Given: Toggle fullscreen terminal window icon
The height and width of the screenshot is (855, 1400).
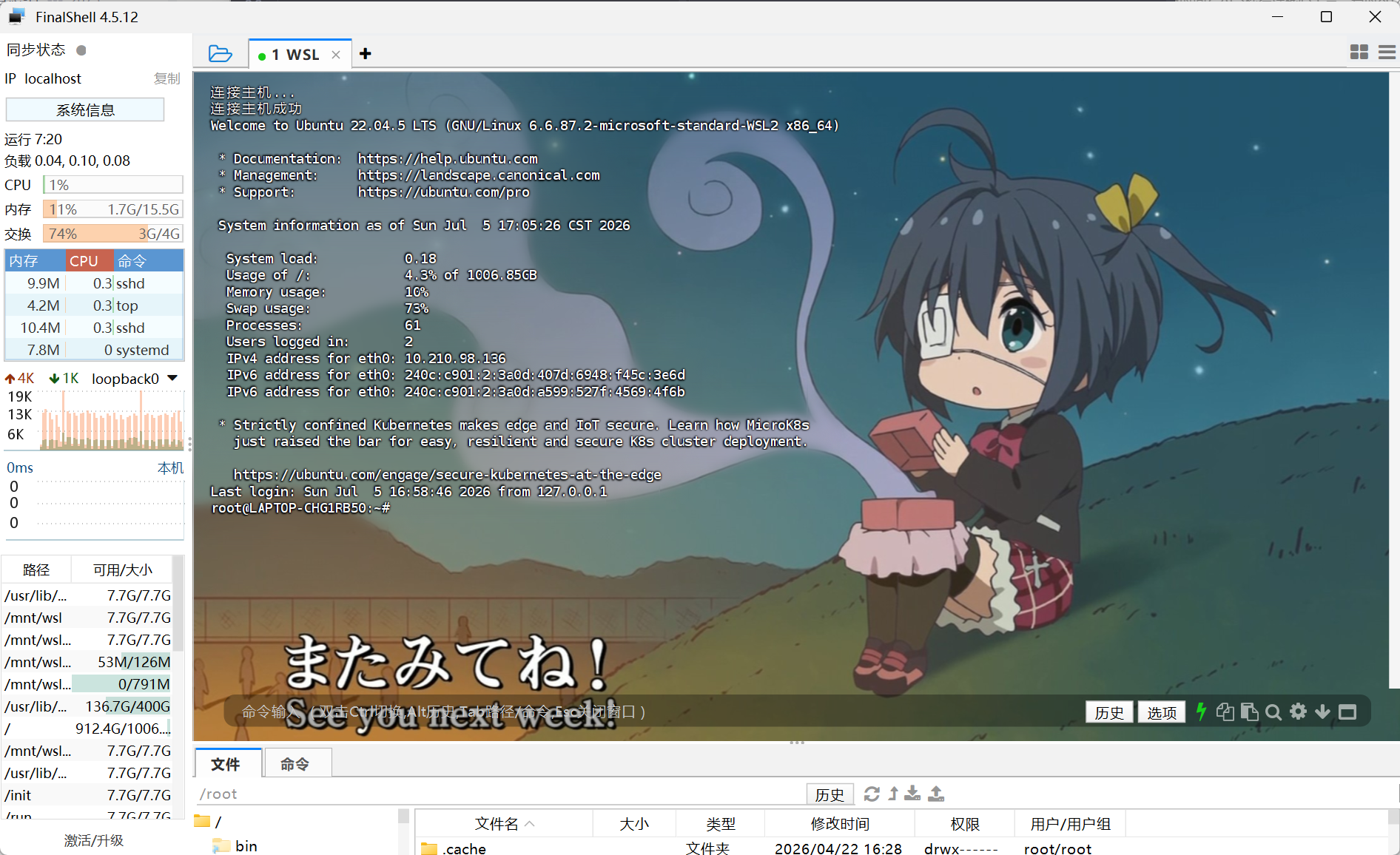Looking at the screenshot, I should 1347,712.
